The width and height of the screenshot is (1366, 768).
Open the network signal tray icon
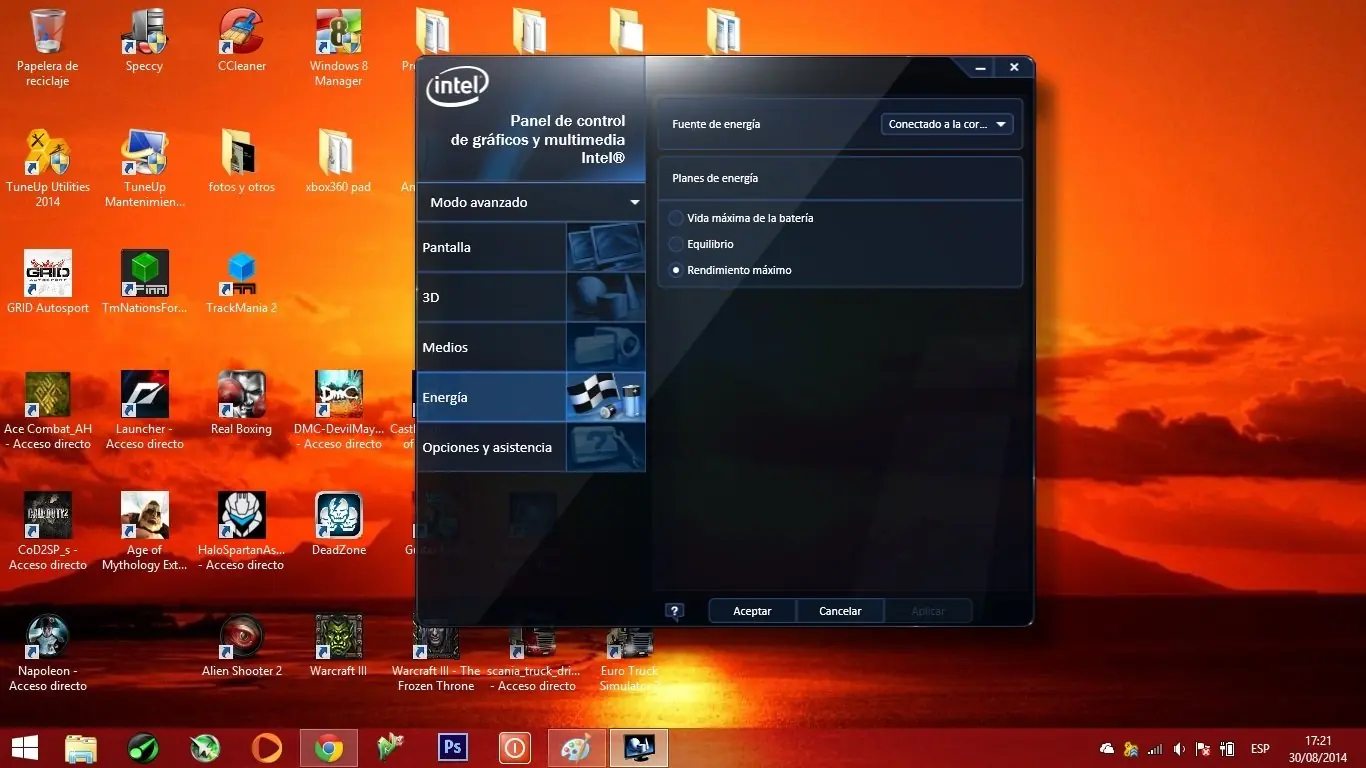[1155, 749]
